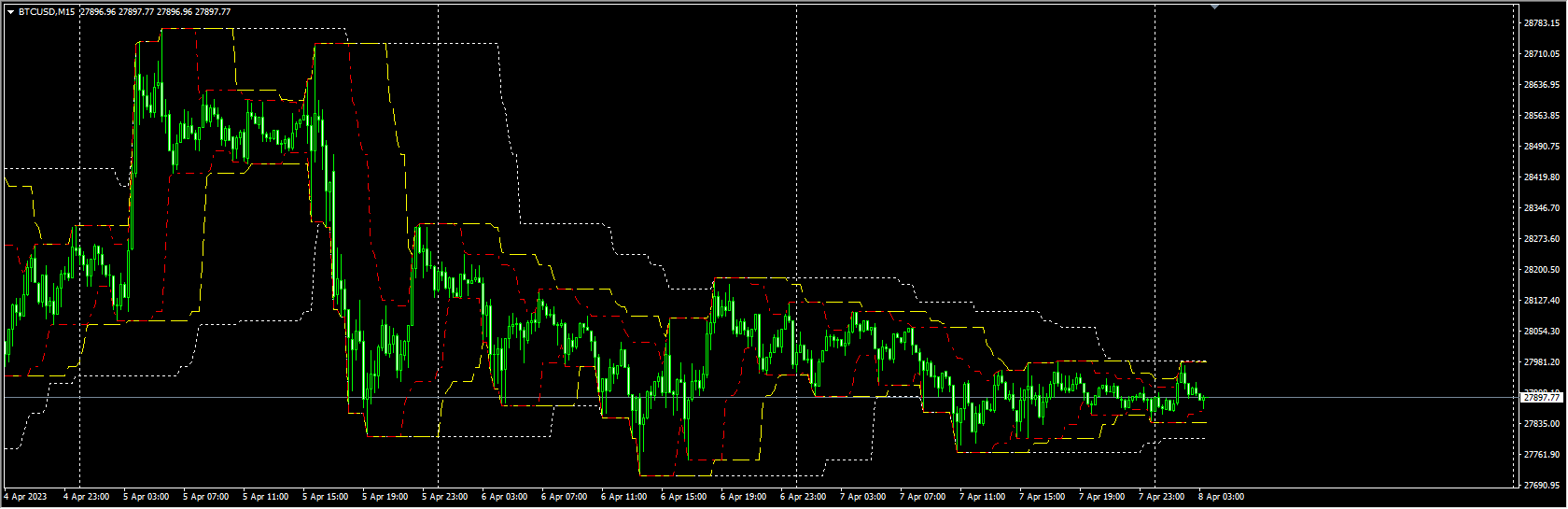Select the '5 Apr 23:00' time label
Viewport: 1568px width, 509px height.
(444, 497)
